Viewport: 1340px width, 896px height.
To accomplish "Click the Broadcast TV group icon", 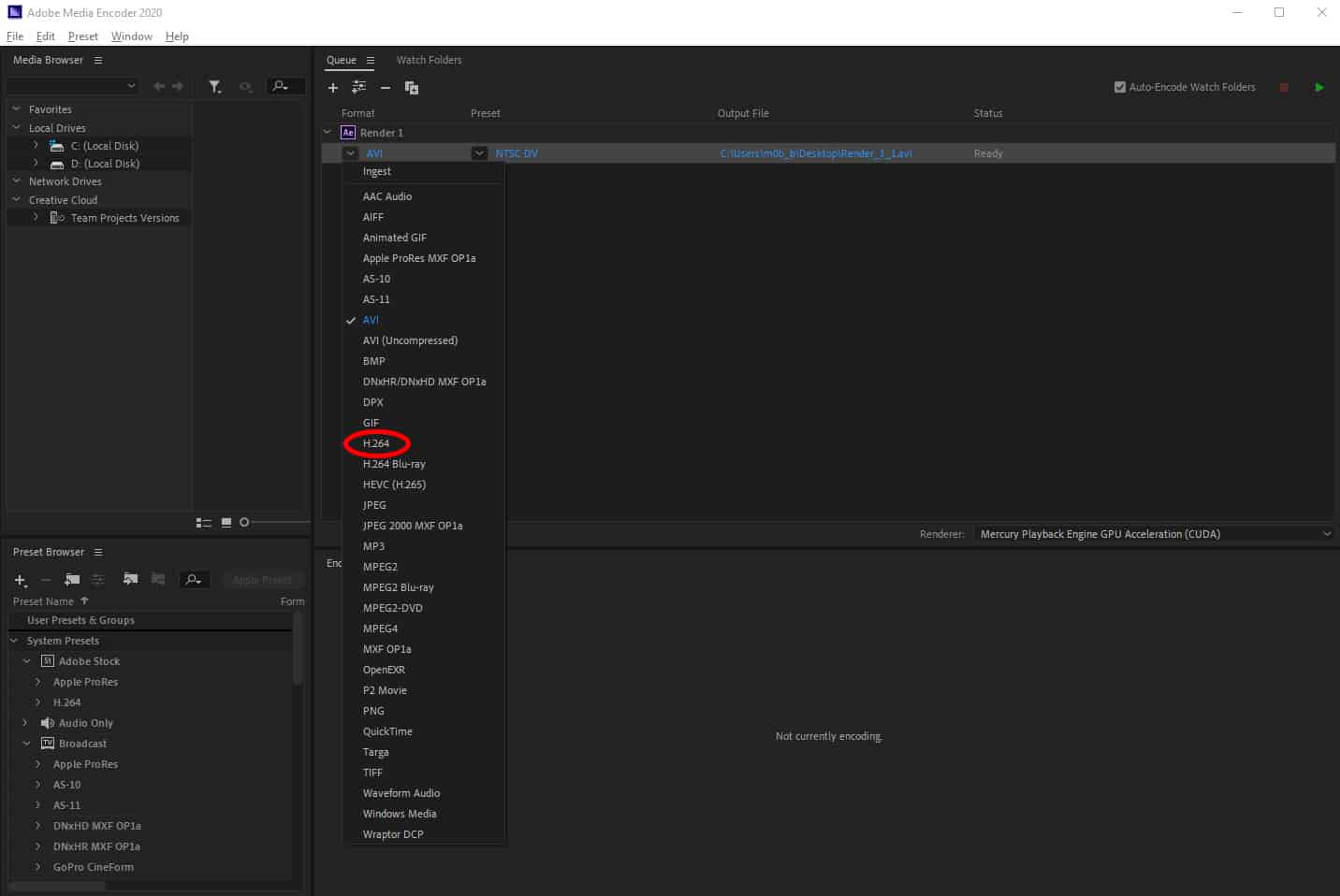I will (48, 744).
